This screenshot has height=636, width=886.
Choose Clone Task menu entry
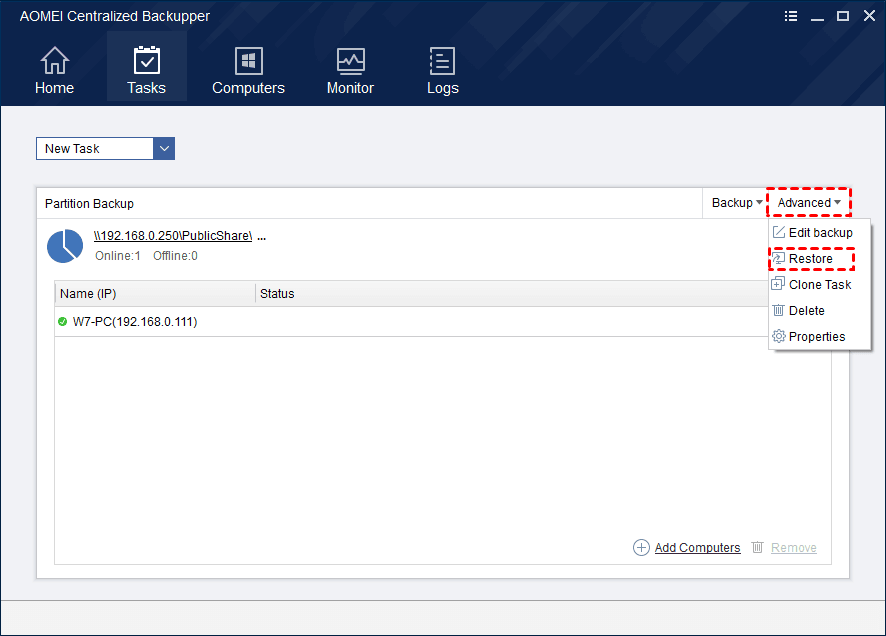click(x=820, y=285)
